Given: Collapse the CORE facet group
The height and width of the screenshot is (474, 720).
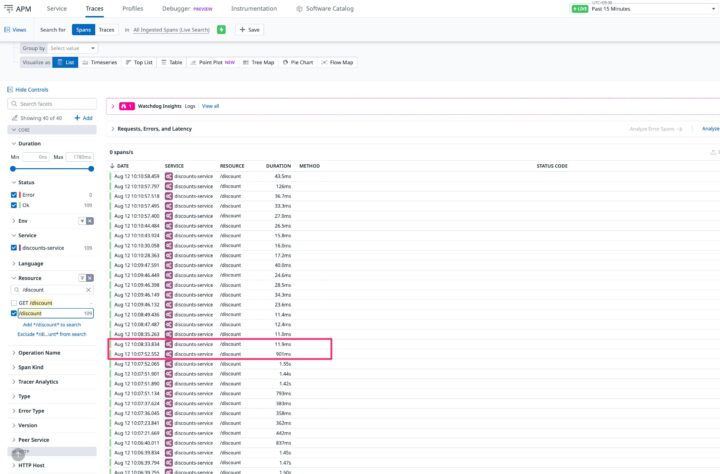Looking at the screenshot, I should (52, 130).
